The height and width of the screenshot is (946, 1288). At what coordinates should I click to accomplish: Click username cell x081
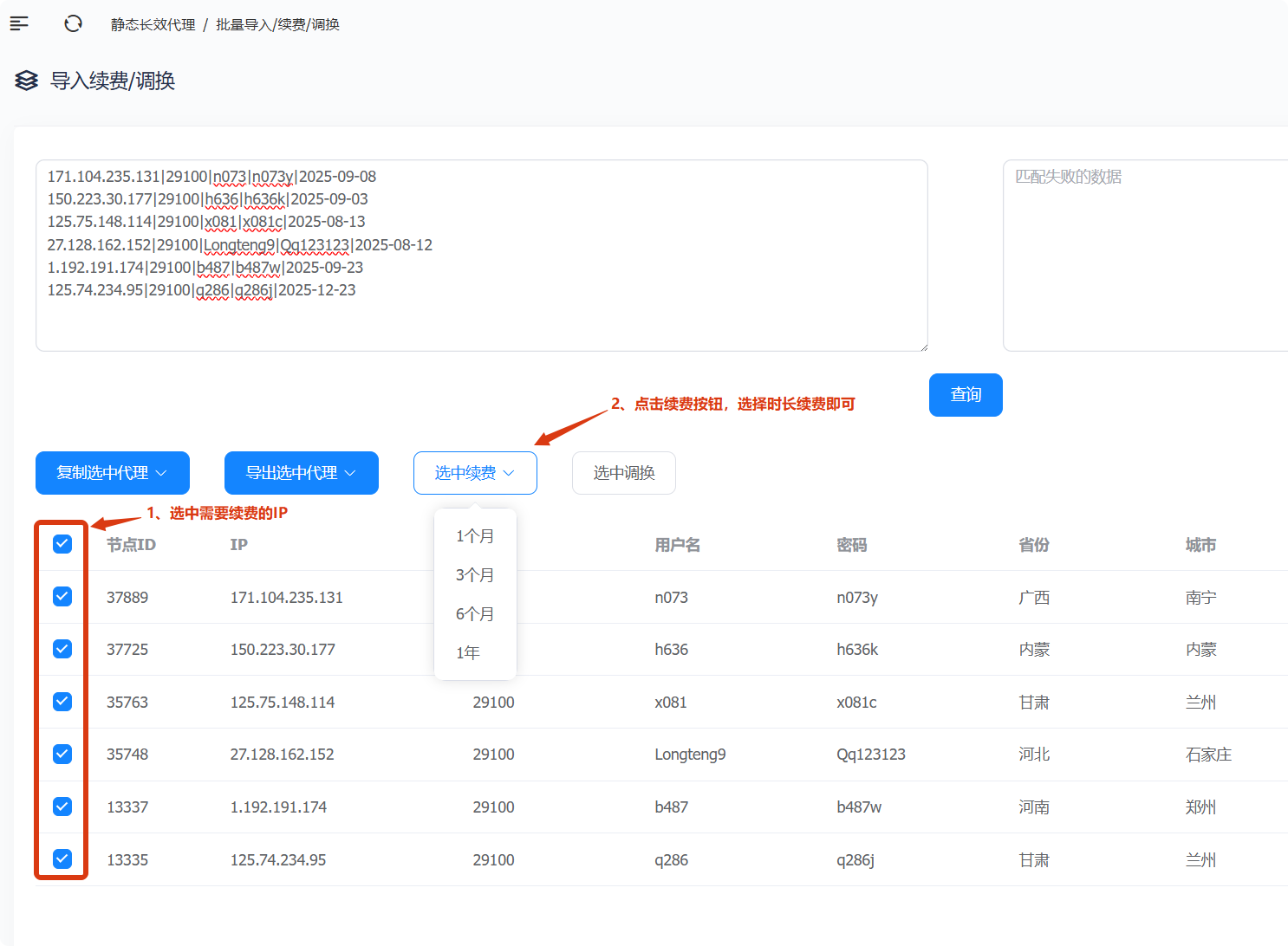[671, 703]
